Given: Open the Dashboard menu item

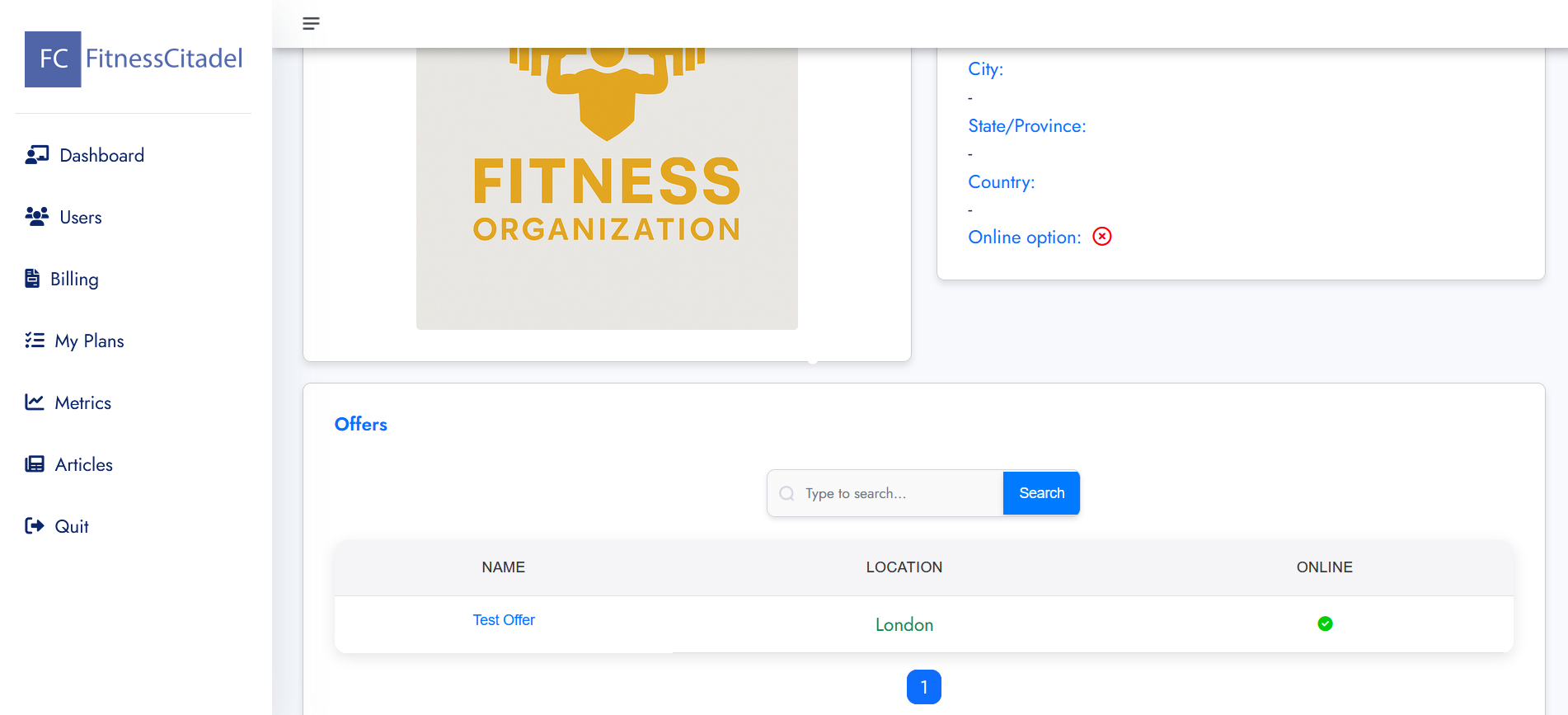Looking at the screenshot, I should click(101, 155).
